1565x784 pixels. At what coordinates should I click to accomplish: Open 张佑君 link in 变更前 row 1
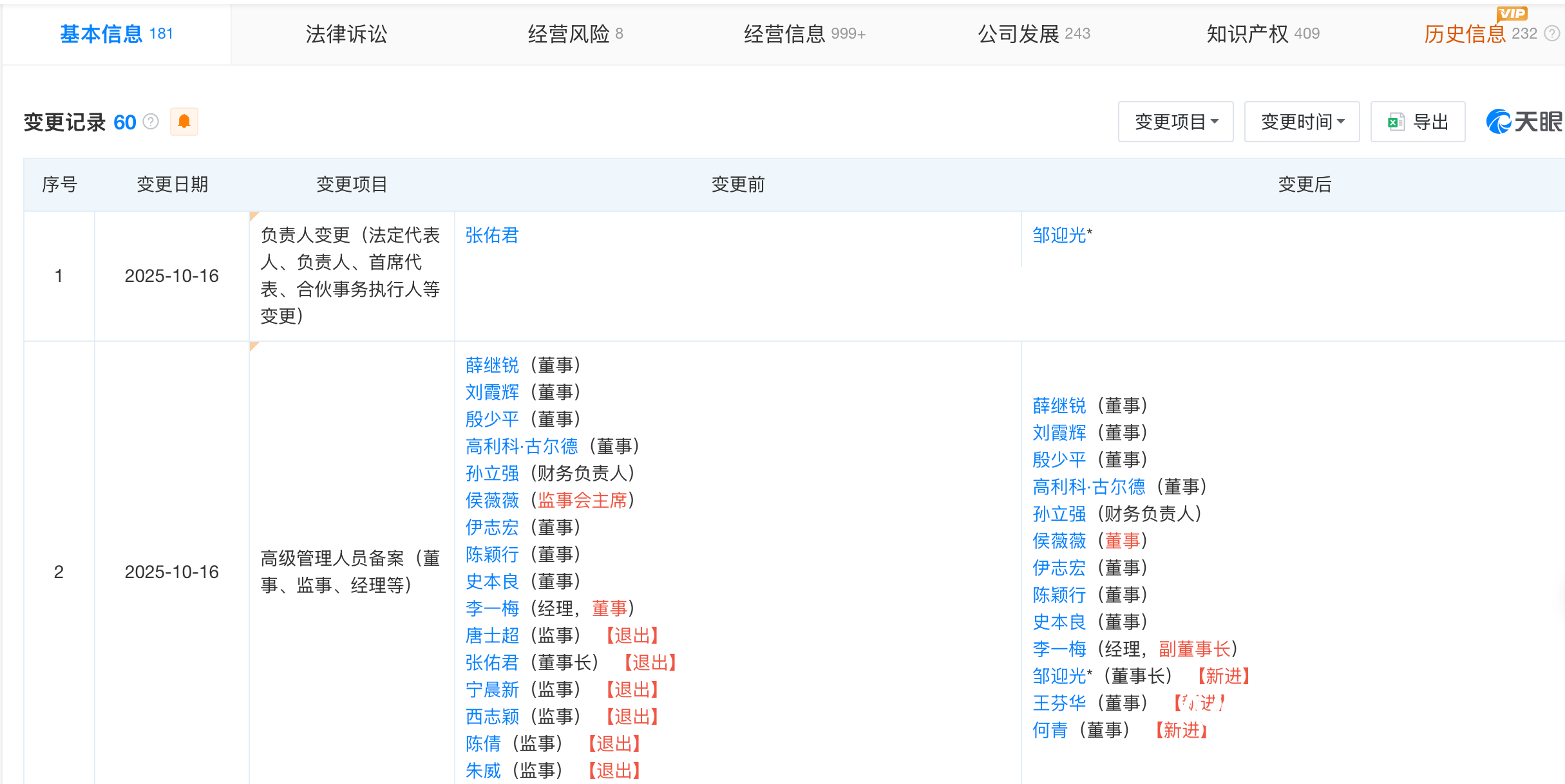pos(491,236)
